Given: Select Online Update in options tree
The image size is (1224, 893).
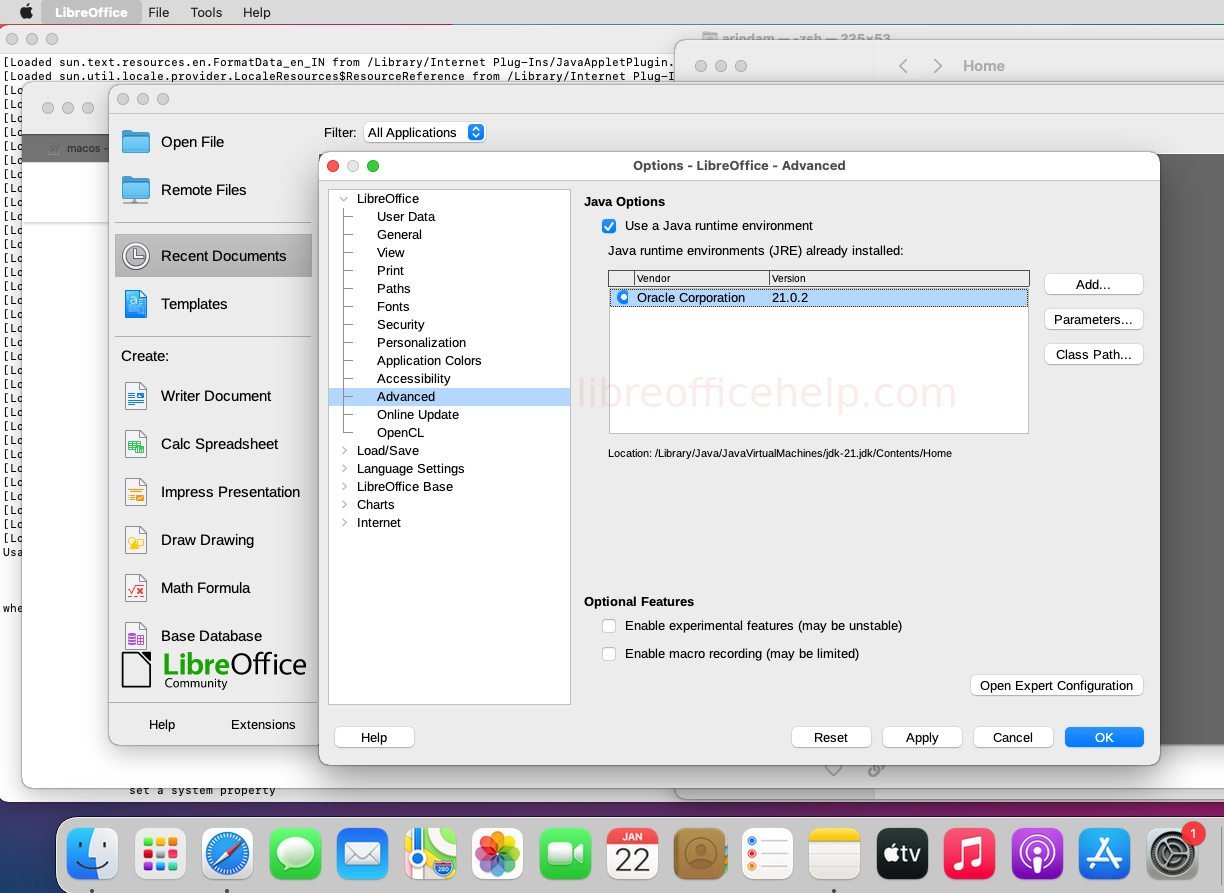Looking at the screenshot, I should pos(418,415).
